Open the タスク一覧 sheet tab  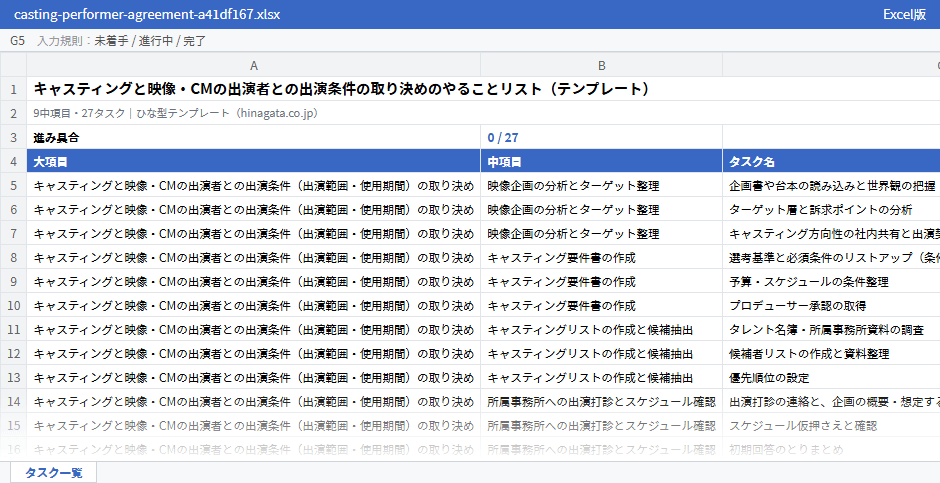(53, 472)
